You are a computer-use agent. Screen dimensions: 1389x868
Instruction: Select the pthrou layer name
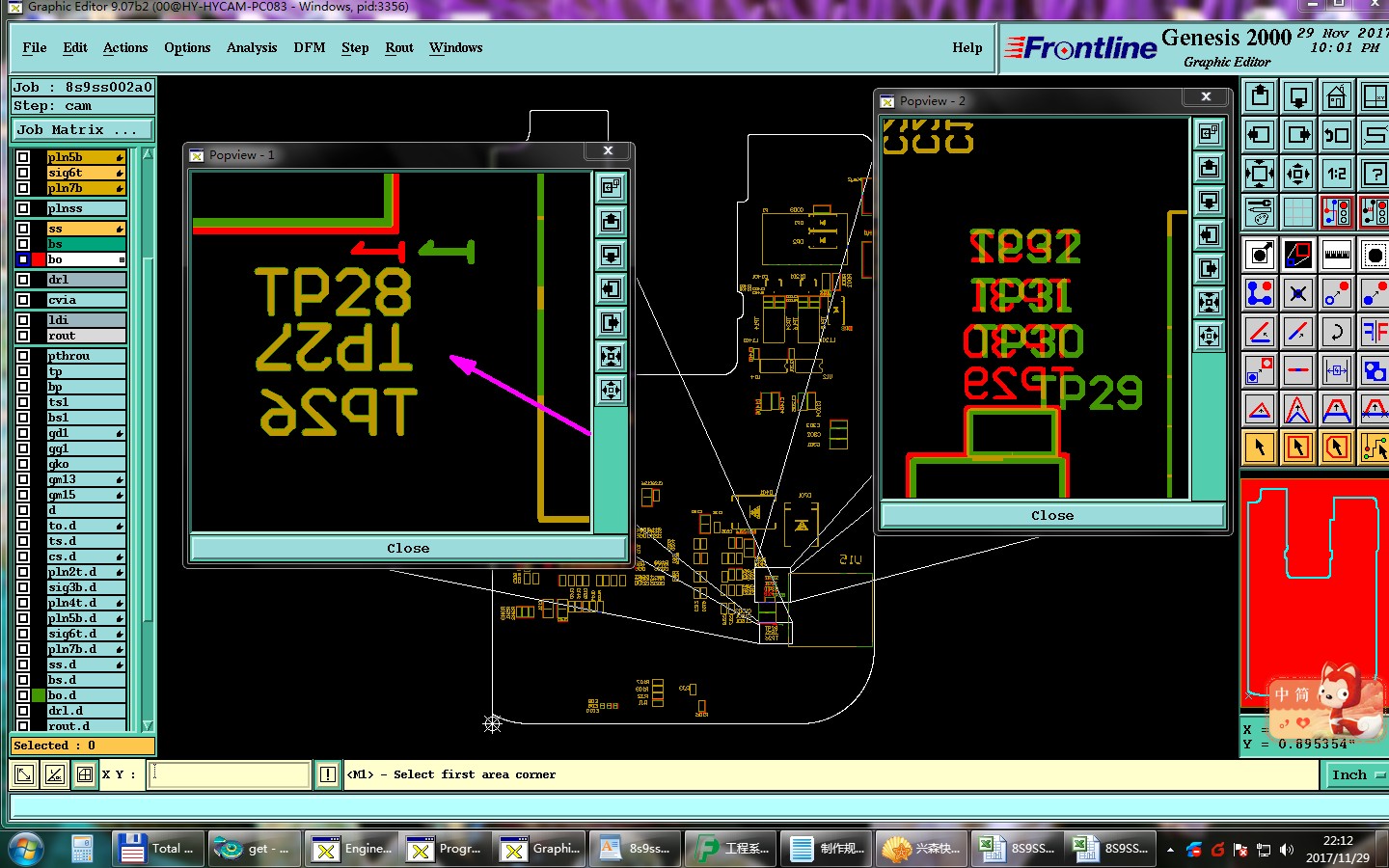tap(86, 356)
